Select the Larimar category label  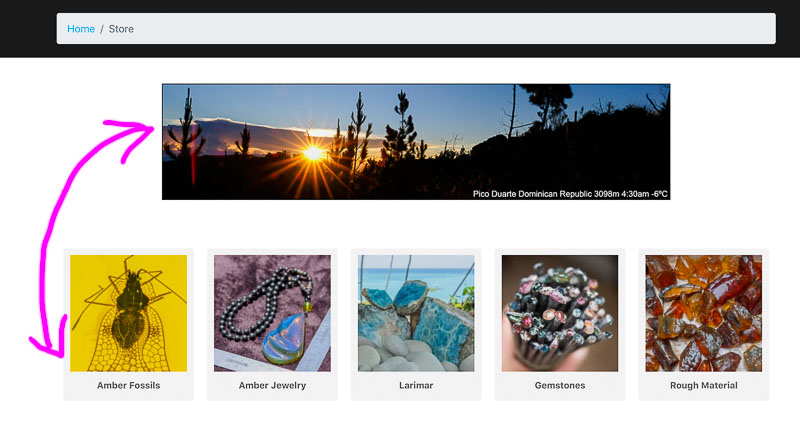(416, 386)
